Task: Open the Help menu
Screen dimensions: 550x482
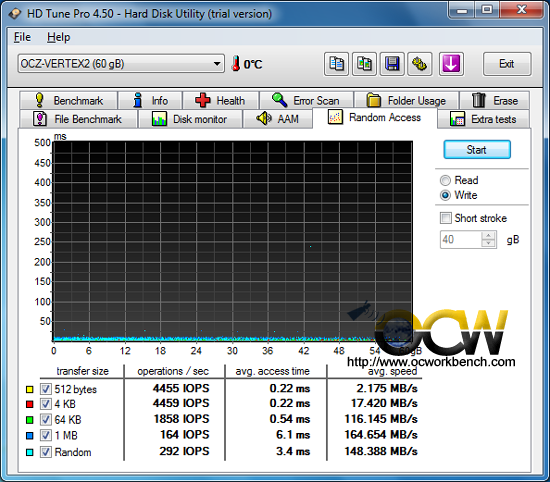Action: coord(59,37)
